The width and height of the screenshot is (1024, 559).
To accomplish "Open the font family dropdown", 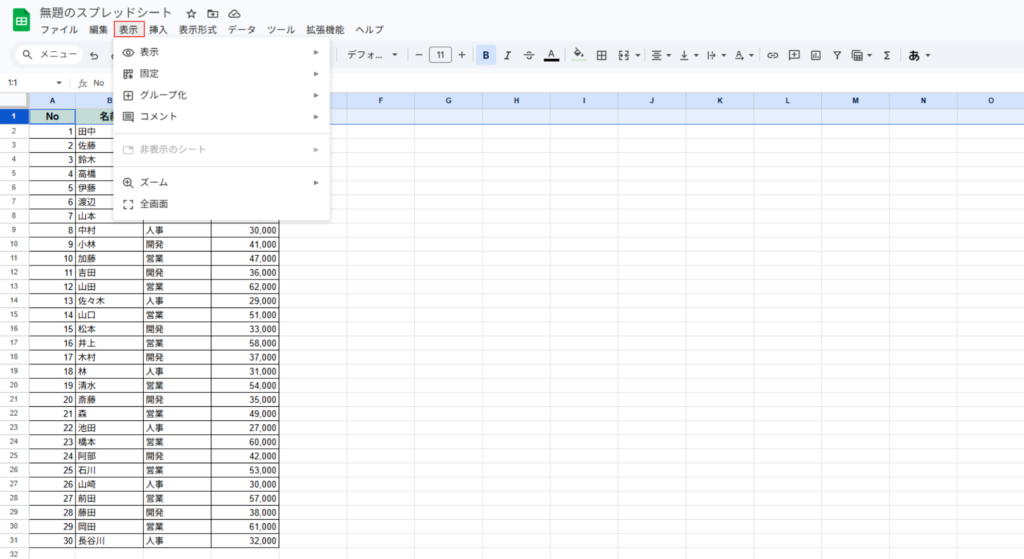I will 372,55.
